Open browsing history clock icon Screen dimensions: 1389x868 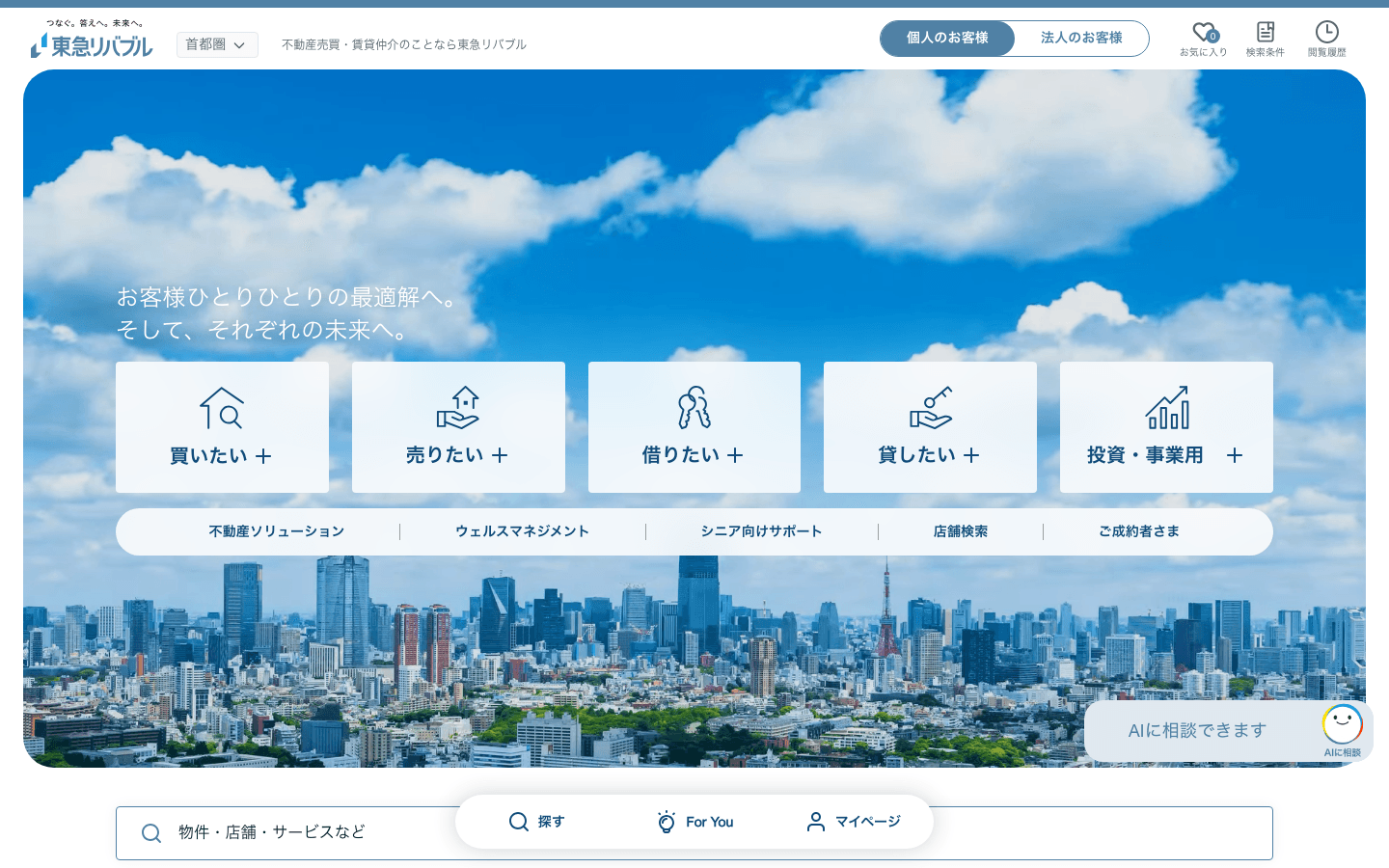[x=1327, y=32]
